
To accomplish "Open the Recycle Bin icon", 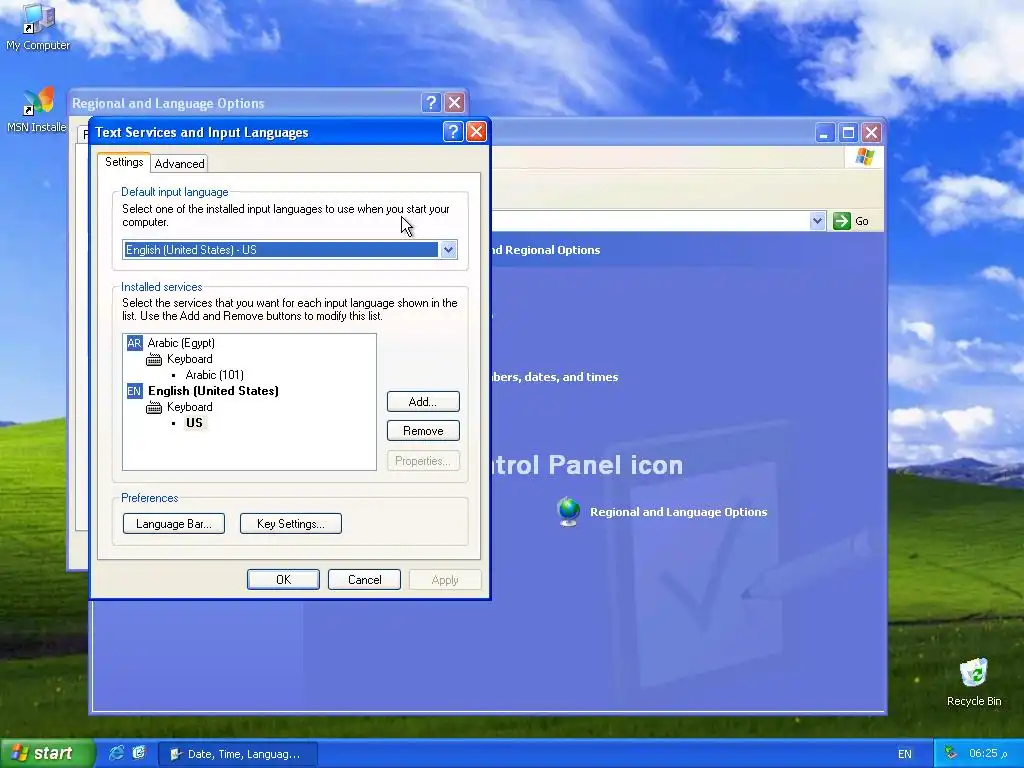I will [974, 682].
